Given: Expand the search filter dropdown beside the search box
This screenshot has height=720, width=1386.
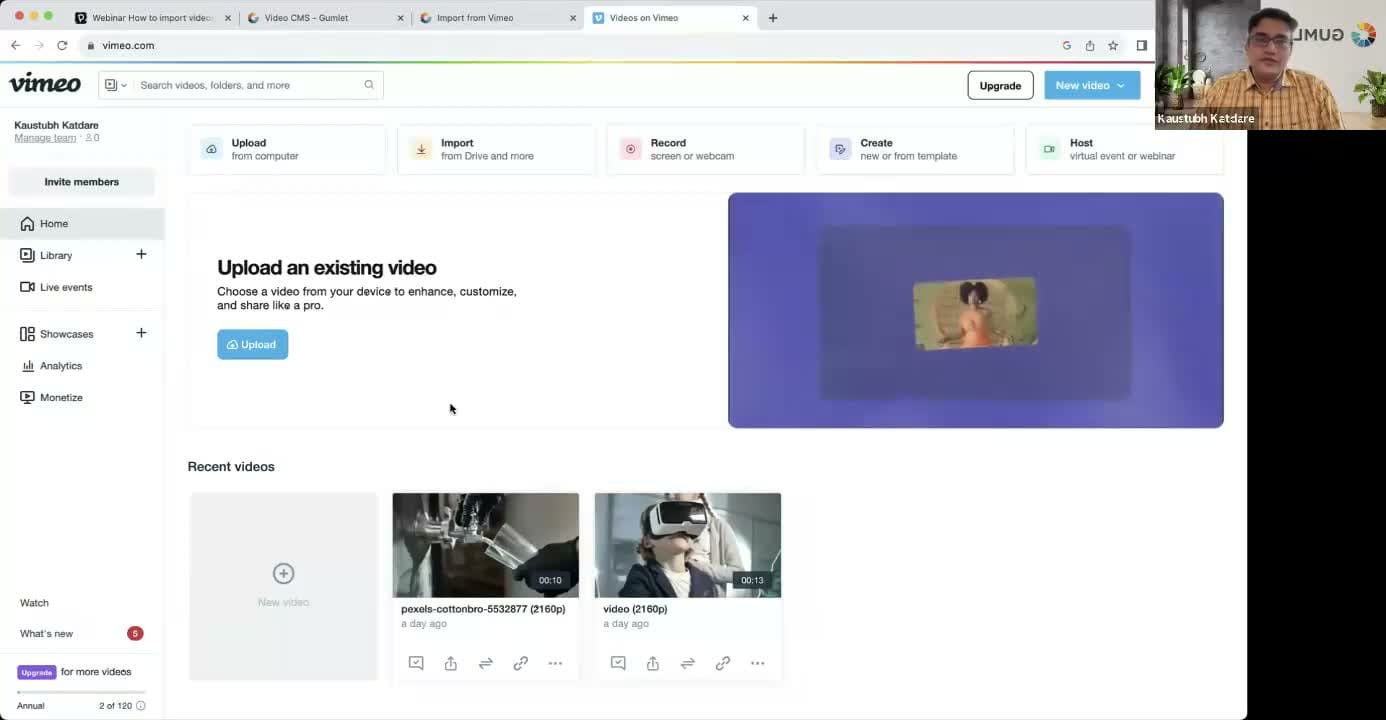Looking at the screenshot, I should [116, 85].
